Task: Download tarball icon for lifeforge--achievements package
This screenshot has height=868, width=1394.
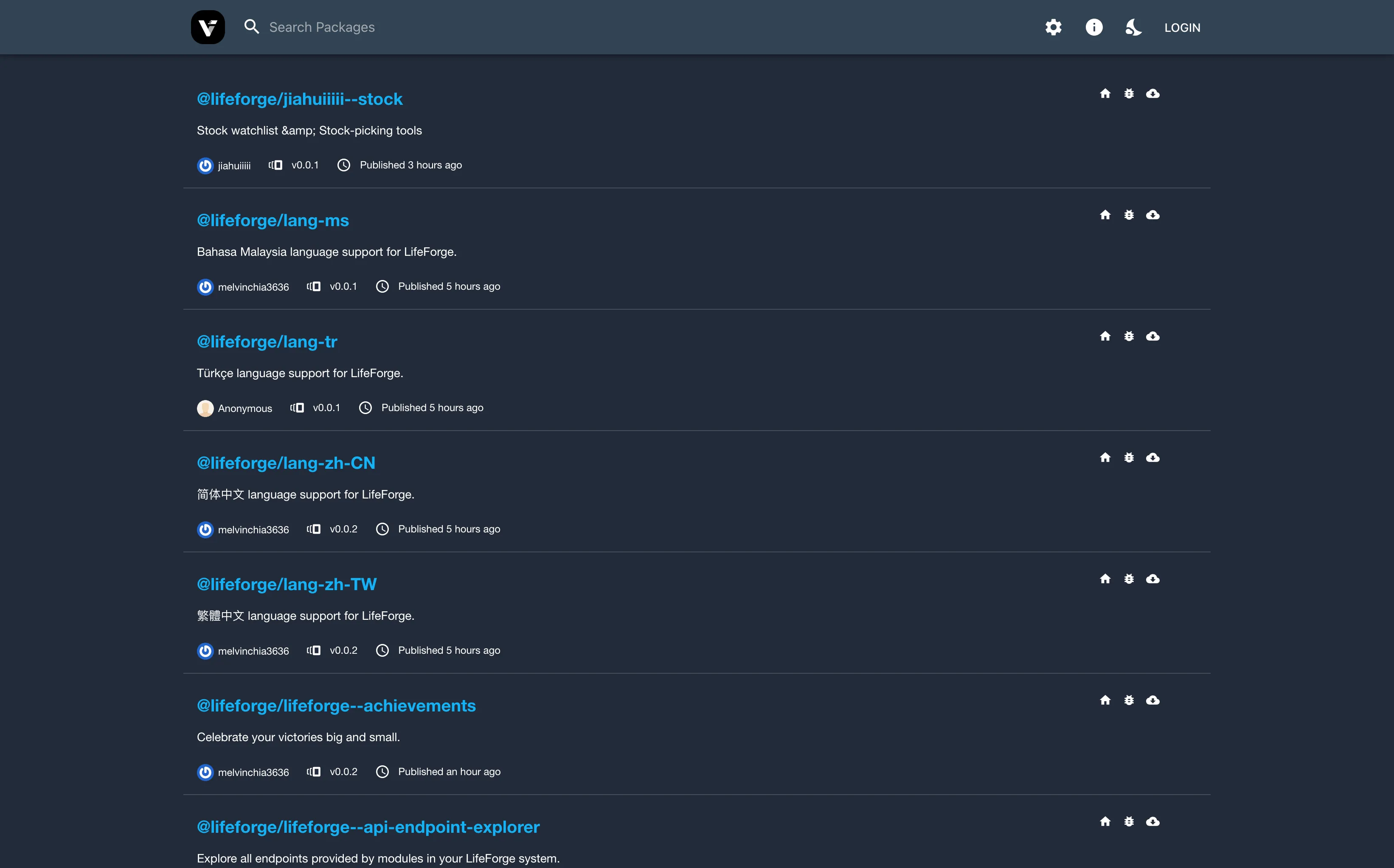Action: pos(1153,700)
